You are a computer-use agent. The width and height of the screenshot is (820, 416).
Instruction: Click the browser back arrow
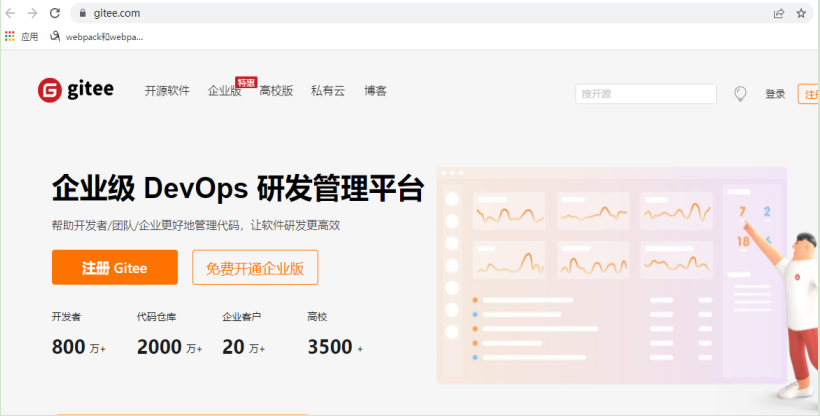[x=10, y=13]
